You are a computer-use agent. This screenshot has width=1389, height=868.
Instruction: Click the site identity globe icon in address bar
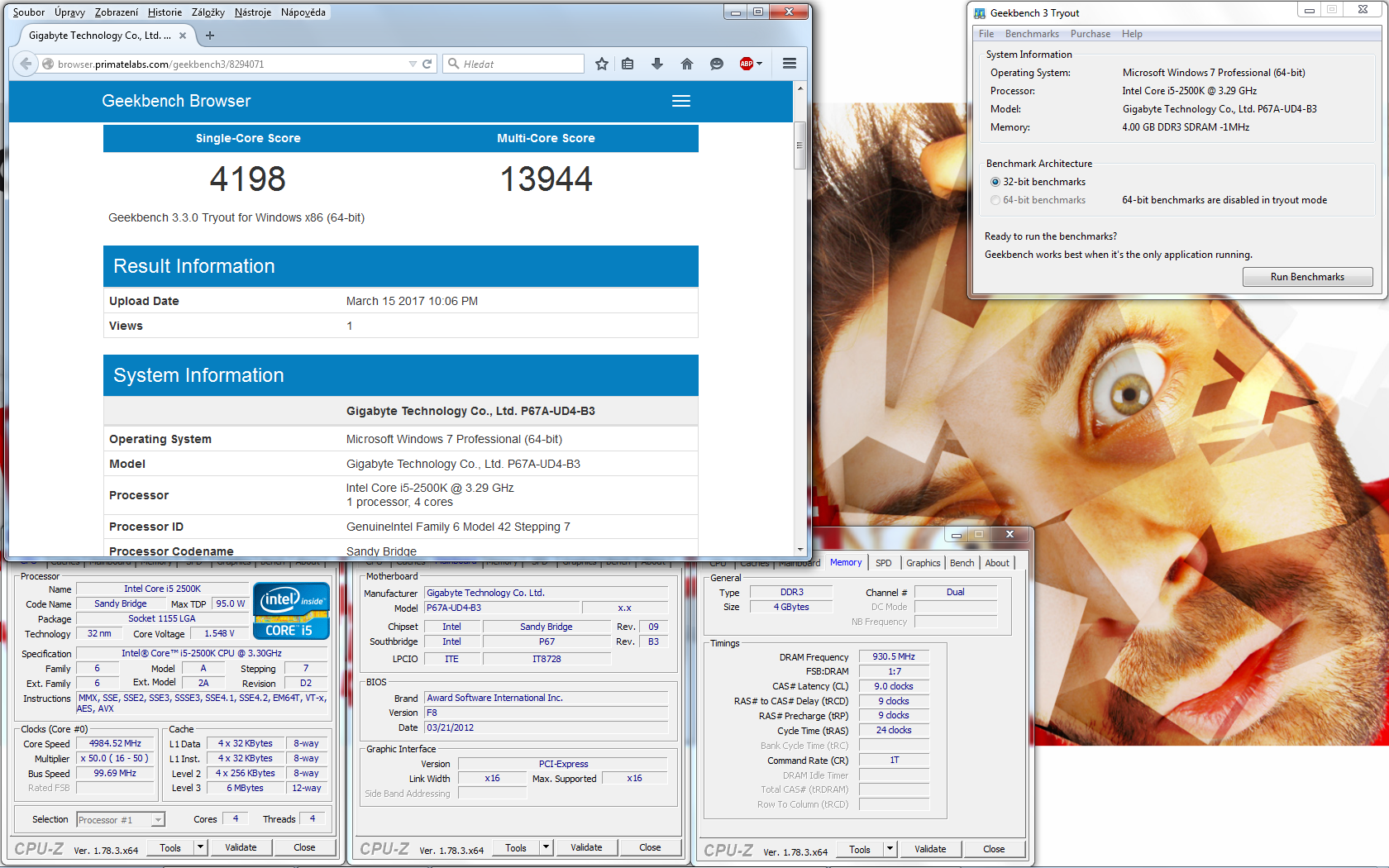point(48,64)
